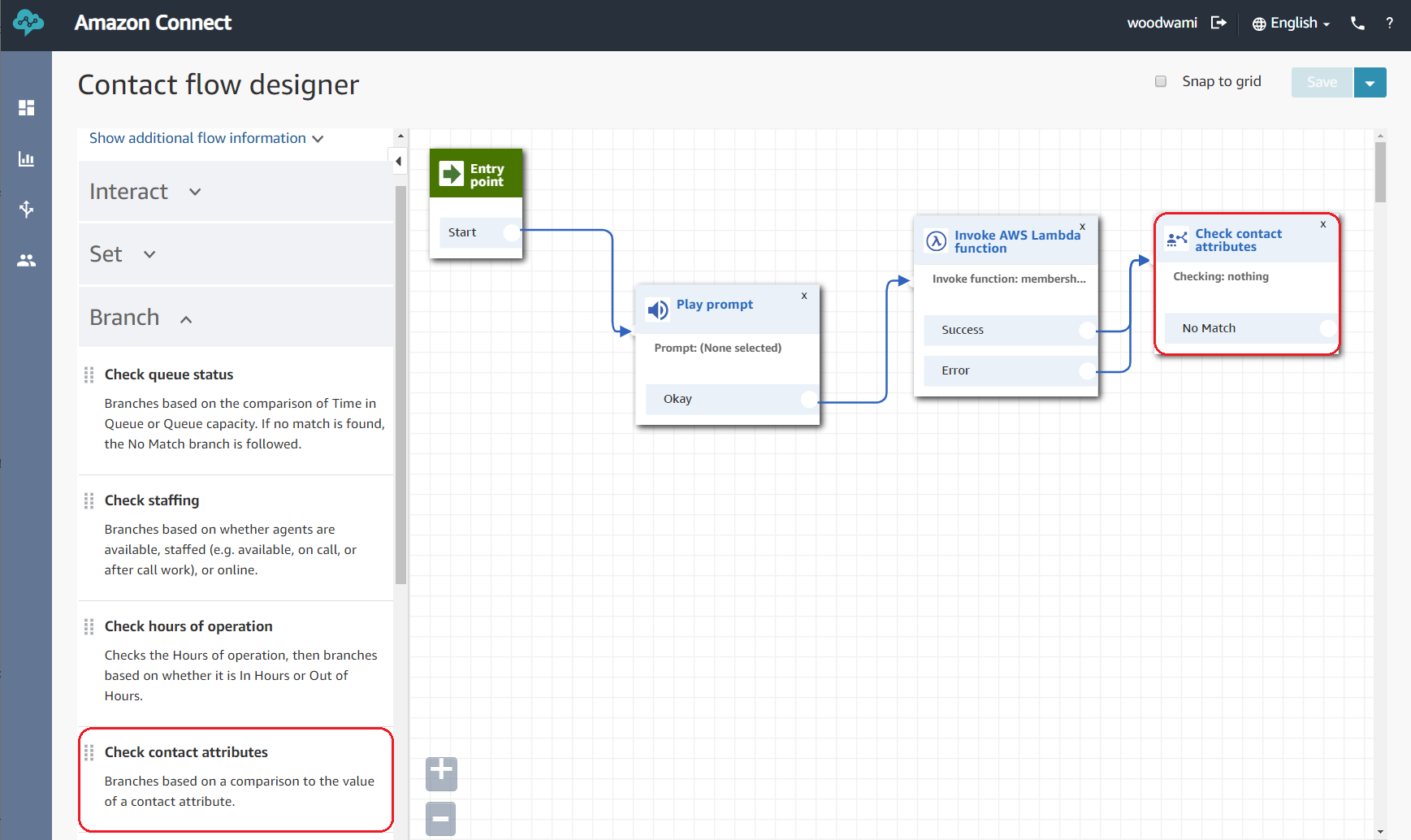Click the 'Prompt: (None selected)' text
Viewport: 1411px width, 840px height.
tap(718, 348)
